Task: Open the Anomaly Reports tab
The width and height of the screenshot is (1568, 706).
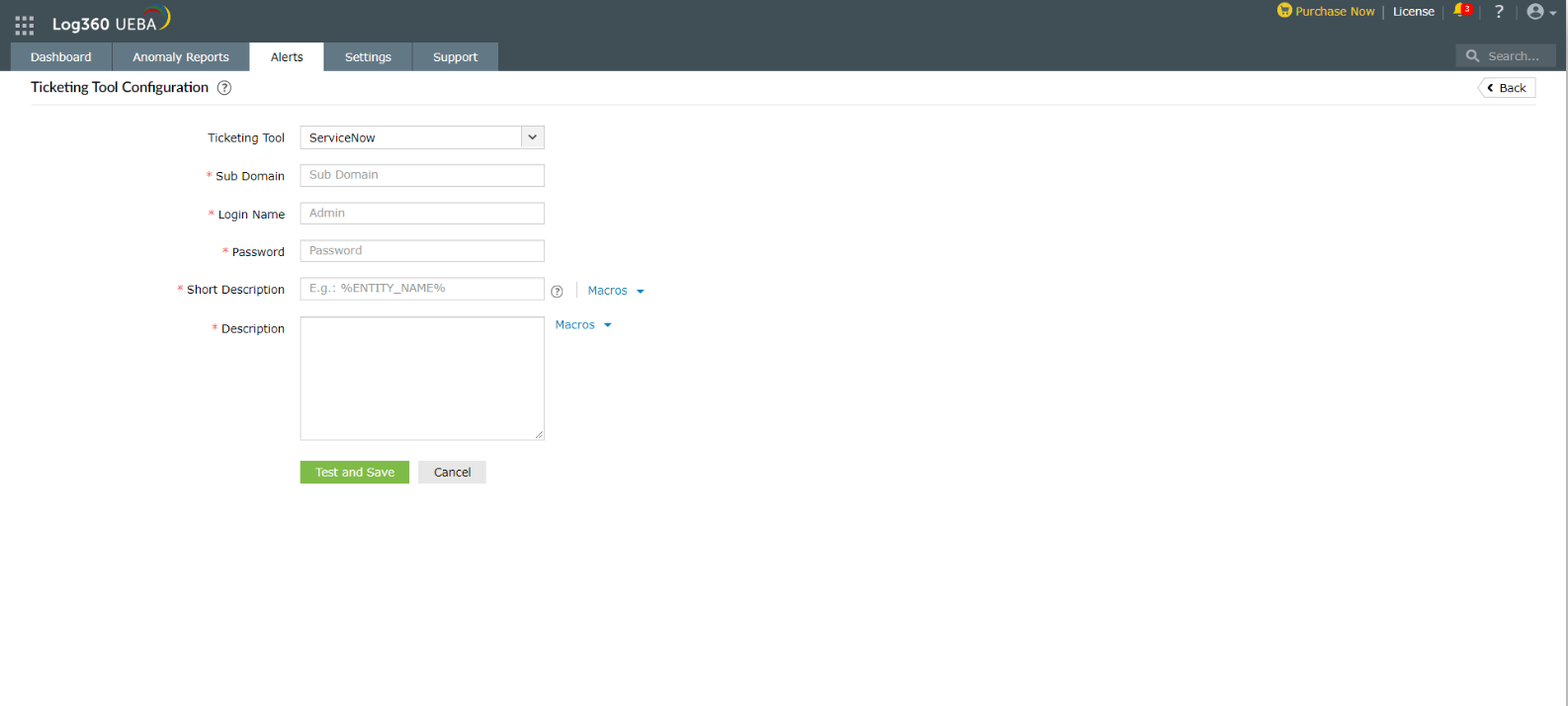Action: tap(181, 57)
